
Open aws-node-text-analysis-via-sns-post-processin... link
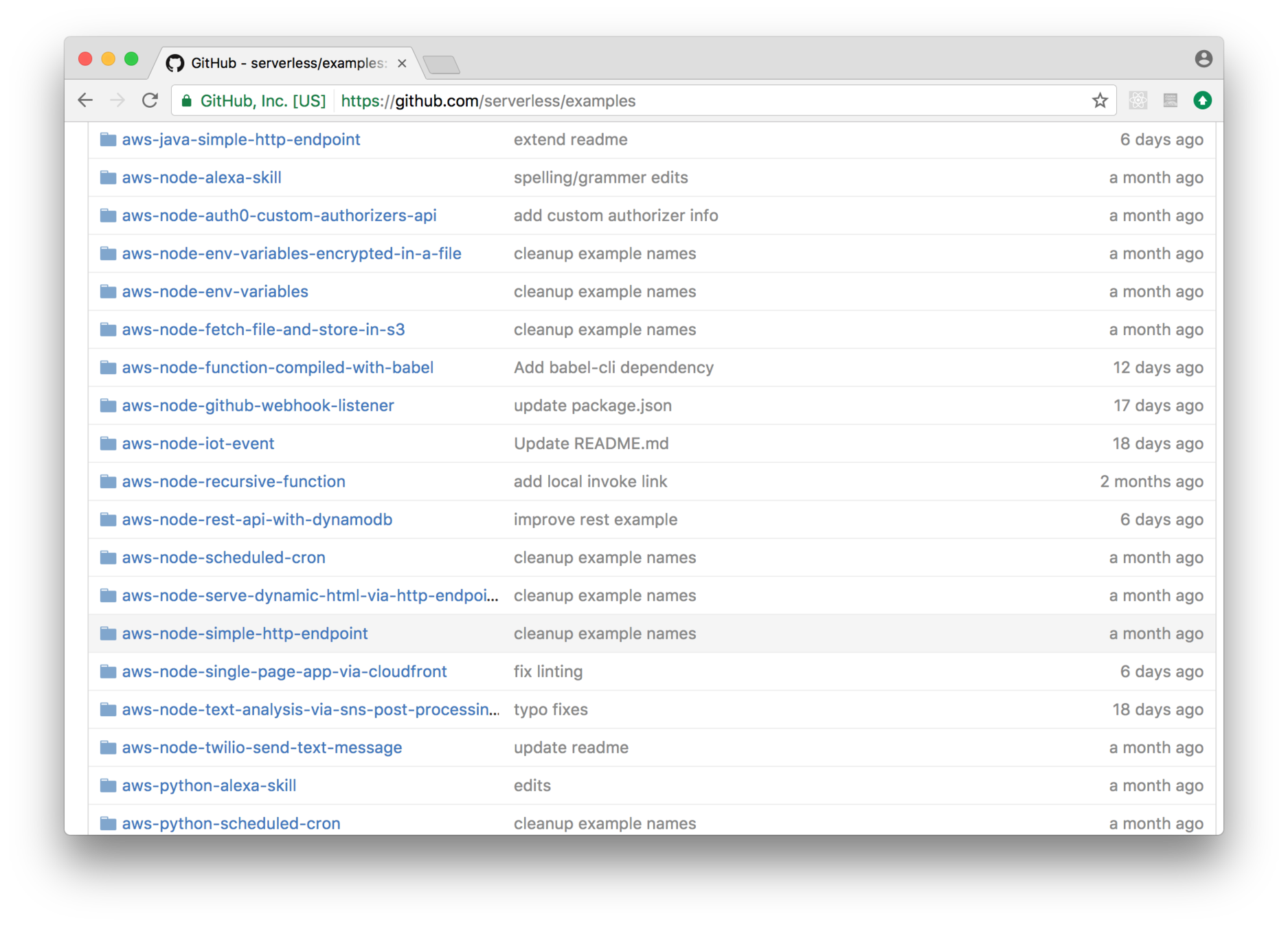pos(310,709)
